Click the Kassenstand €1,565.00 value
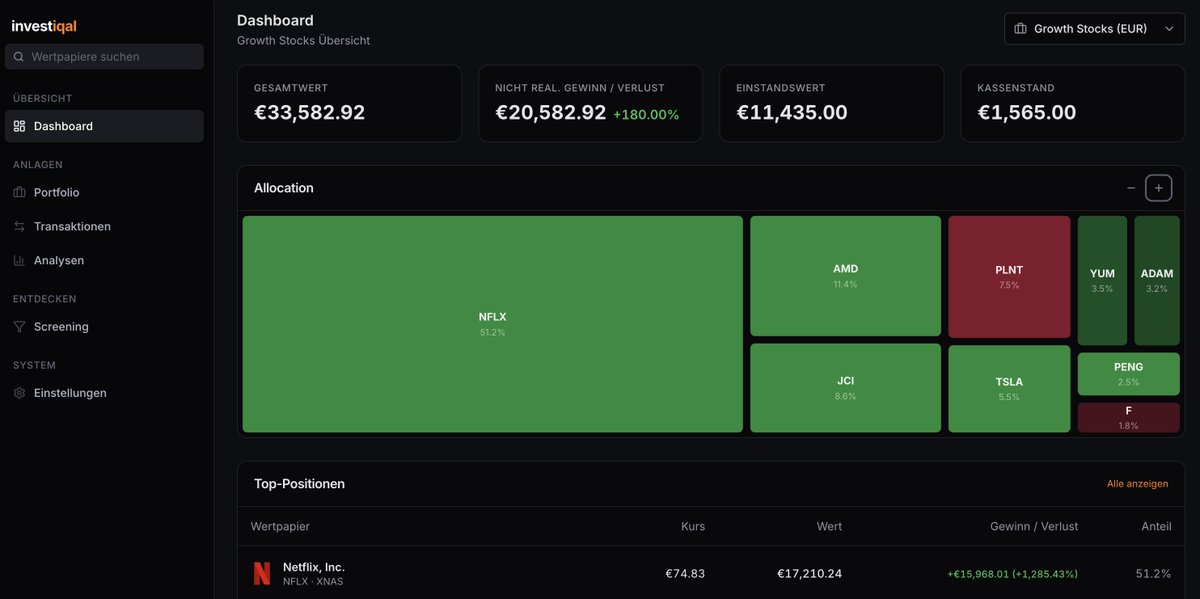The width and height of the screenshot is (1200, 599). coord(1027,113)
